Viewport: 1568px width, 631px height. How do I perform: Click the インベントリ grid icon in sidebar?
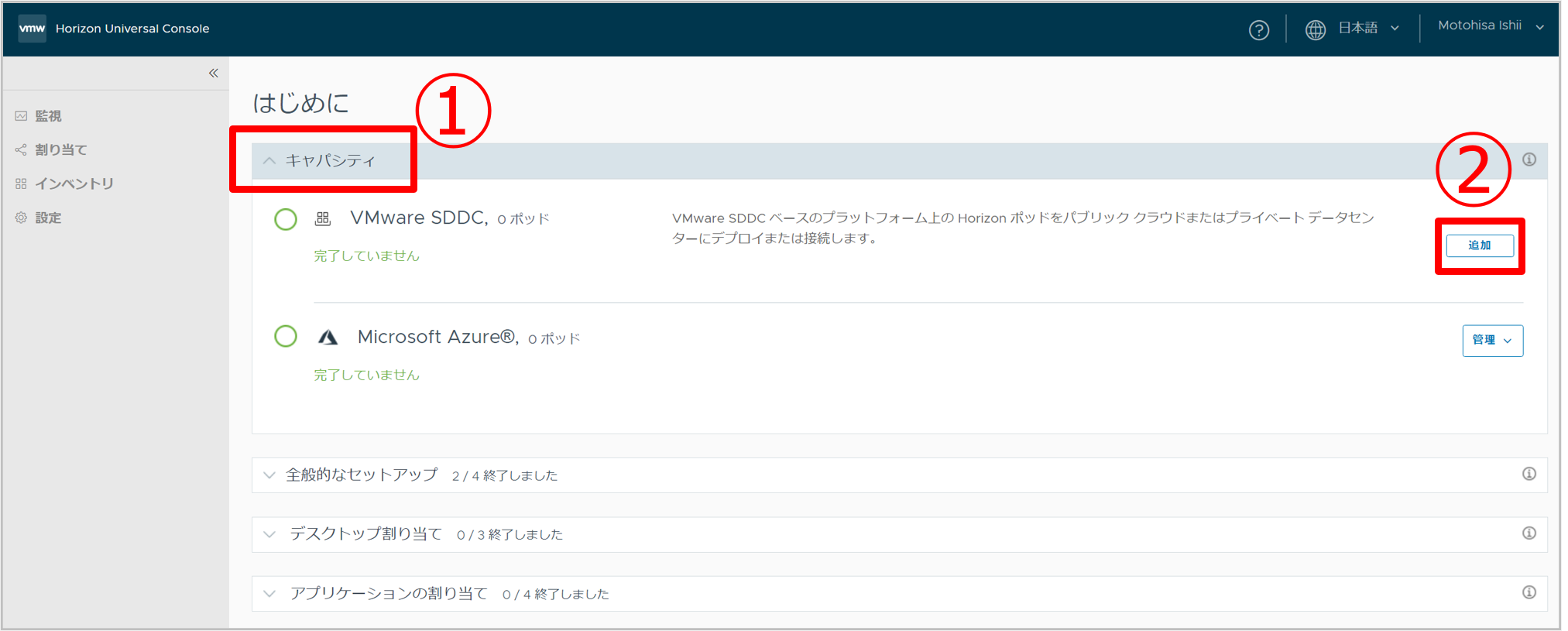click(21, 183)
